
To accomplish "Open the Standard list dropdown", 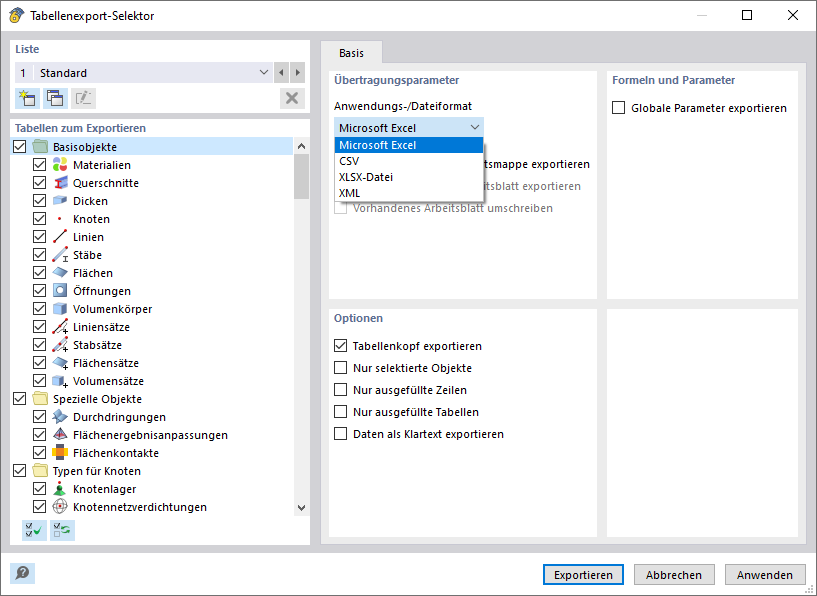I will coord(264,73).
